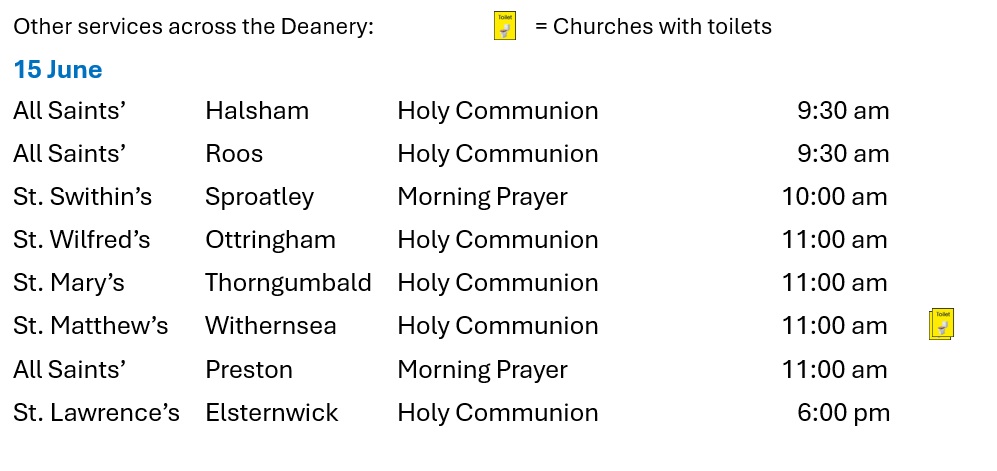Click St. Wilfred's church name
This screenshot has height=471, width=997.
82,240
